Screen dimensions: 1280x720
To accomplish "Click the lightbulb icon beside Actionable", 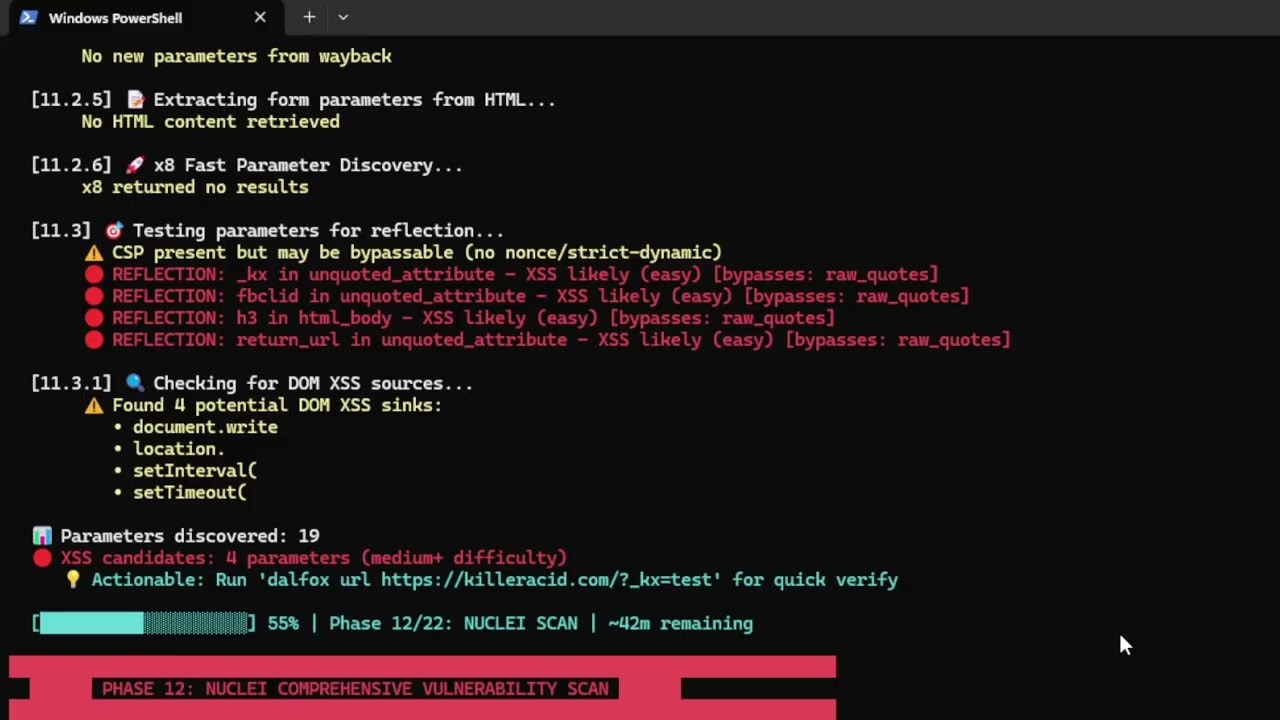I will 73,580.
